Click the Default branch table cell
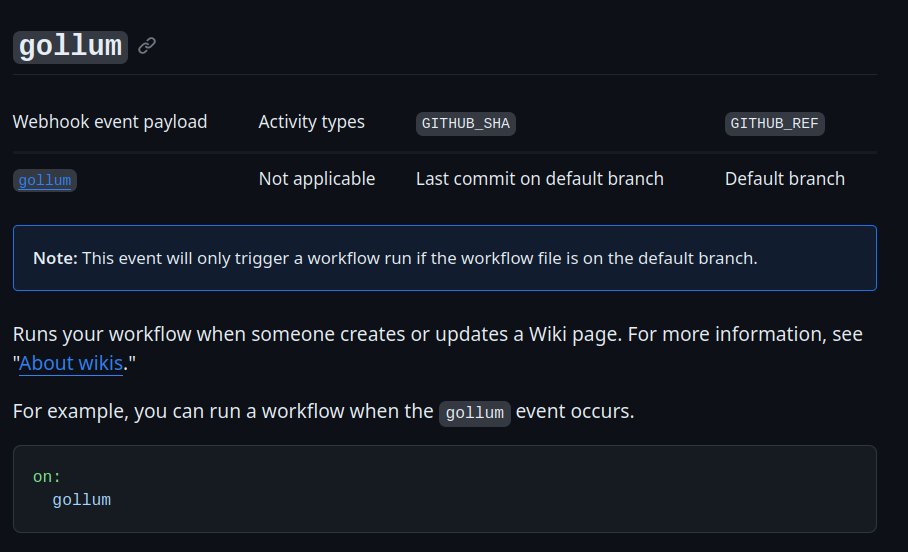 [x=785, y=178]
